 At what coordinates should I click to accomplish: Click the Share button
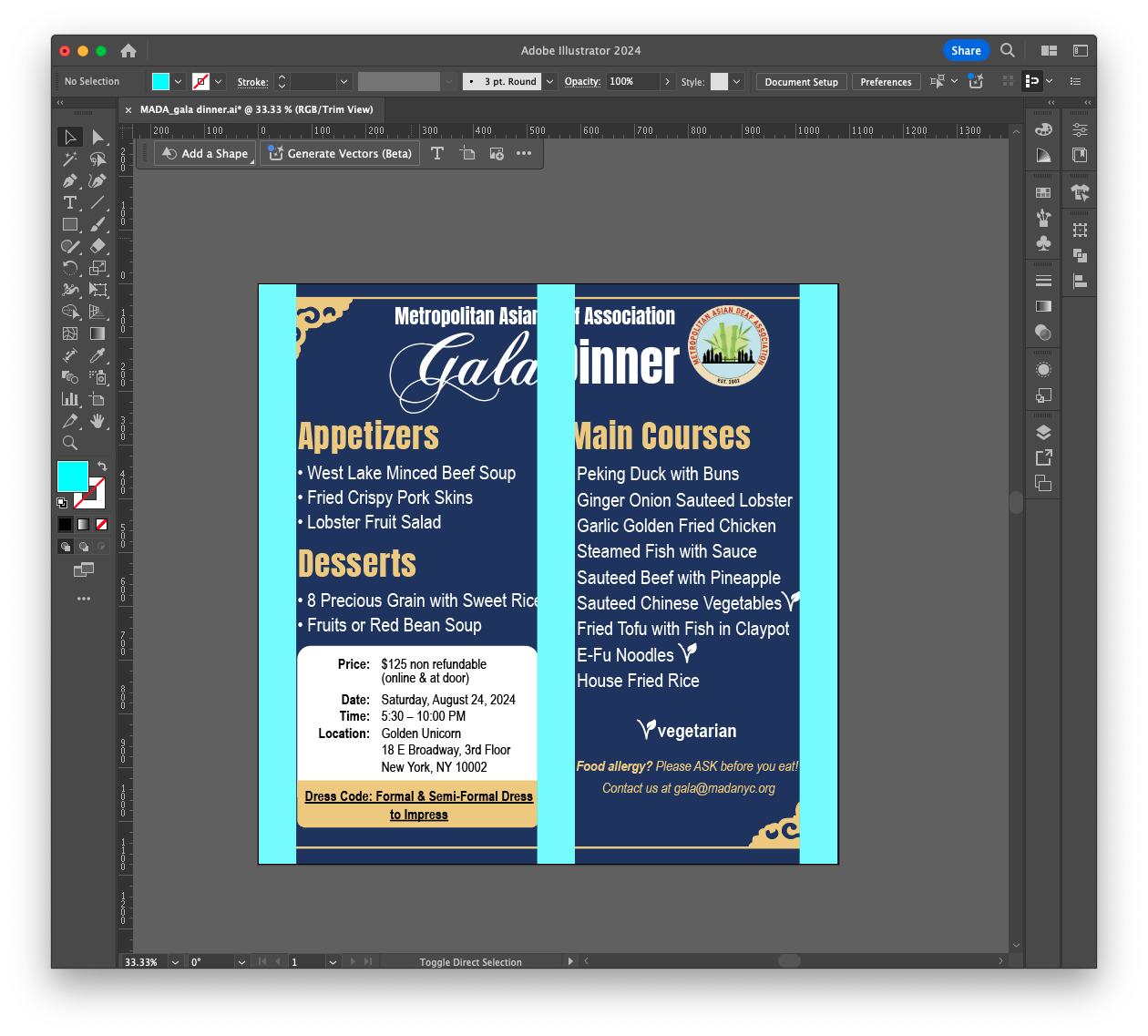click(x=966, y=50)
